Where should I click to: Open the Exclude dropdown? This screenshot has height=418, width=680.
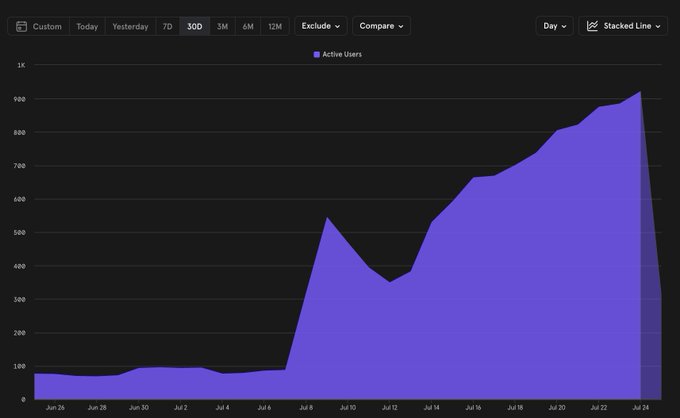tap(320, 26)
